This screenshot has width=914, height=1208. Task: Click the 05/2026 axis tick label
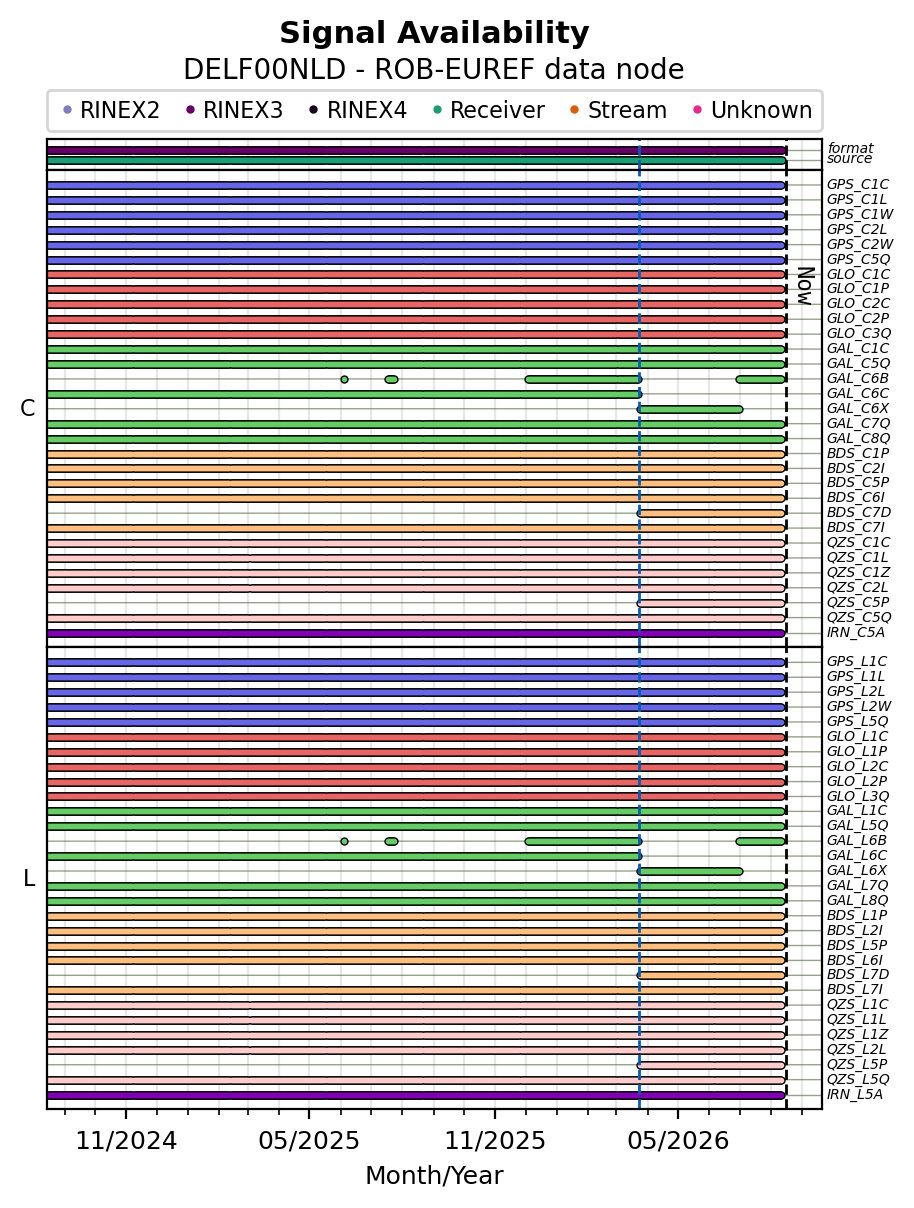(678, 1141)
